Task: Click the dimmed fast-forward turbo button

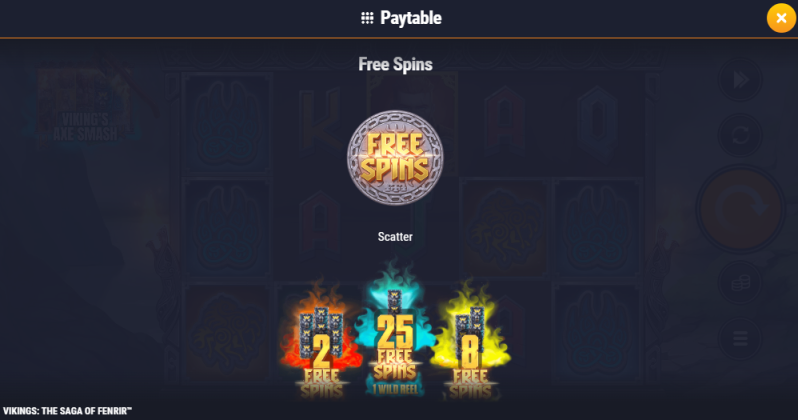Action: pyautogui.click(x=740, y=80)
